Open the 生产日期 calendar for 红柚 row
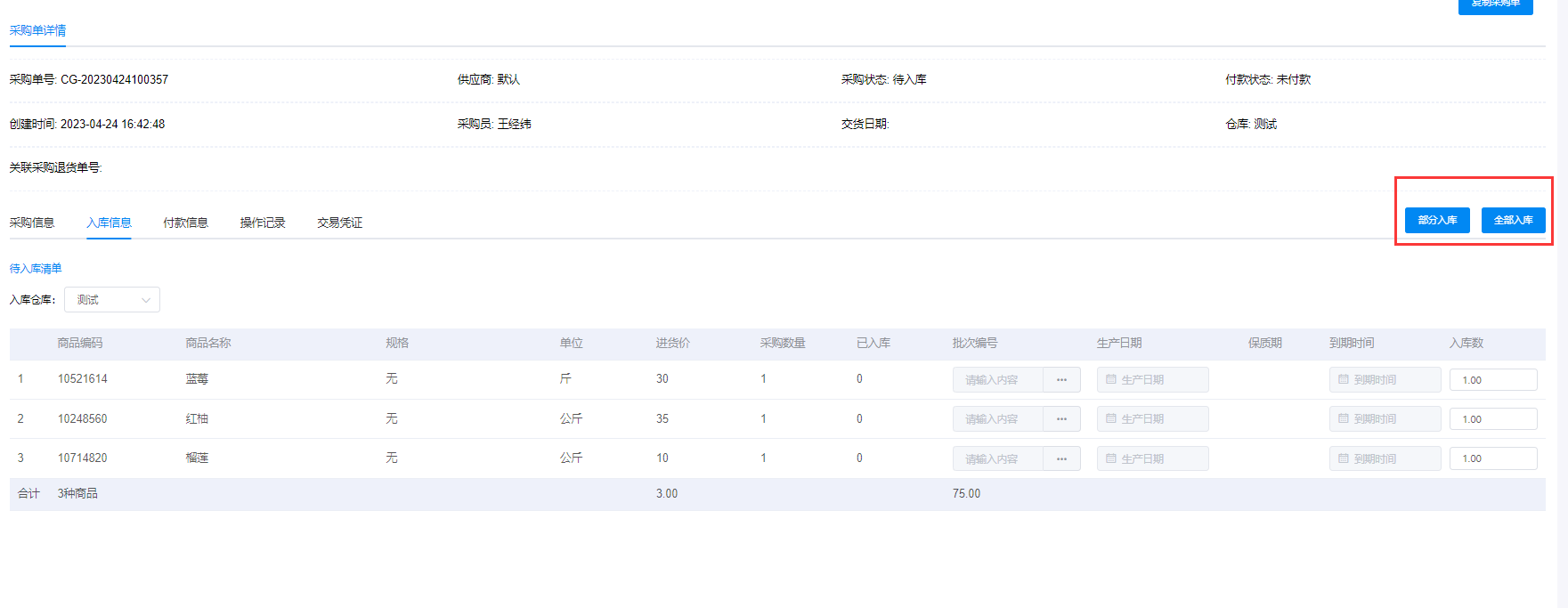Viewport: 1568px width, 608px height. pyautogui.click(x=1152, y=419)
